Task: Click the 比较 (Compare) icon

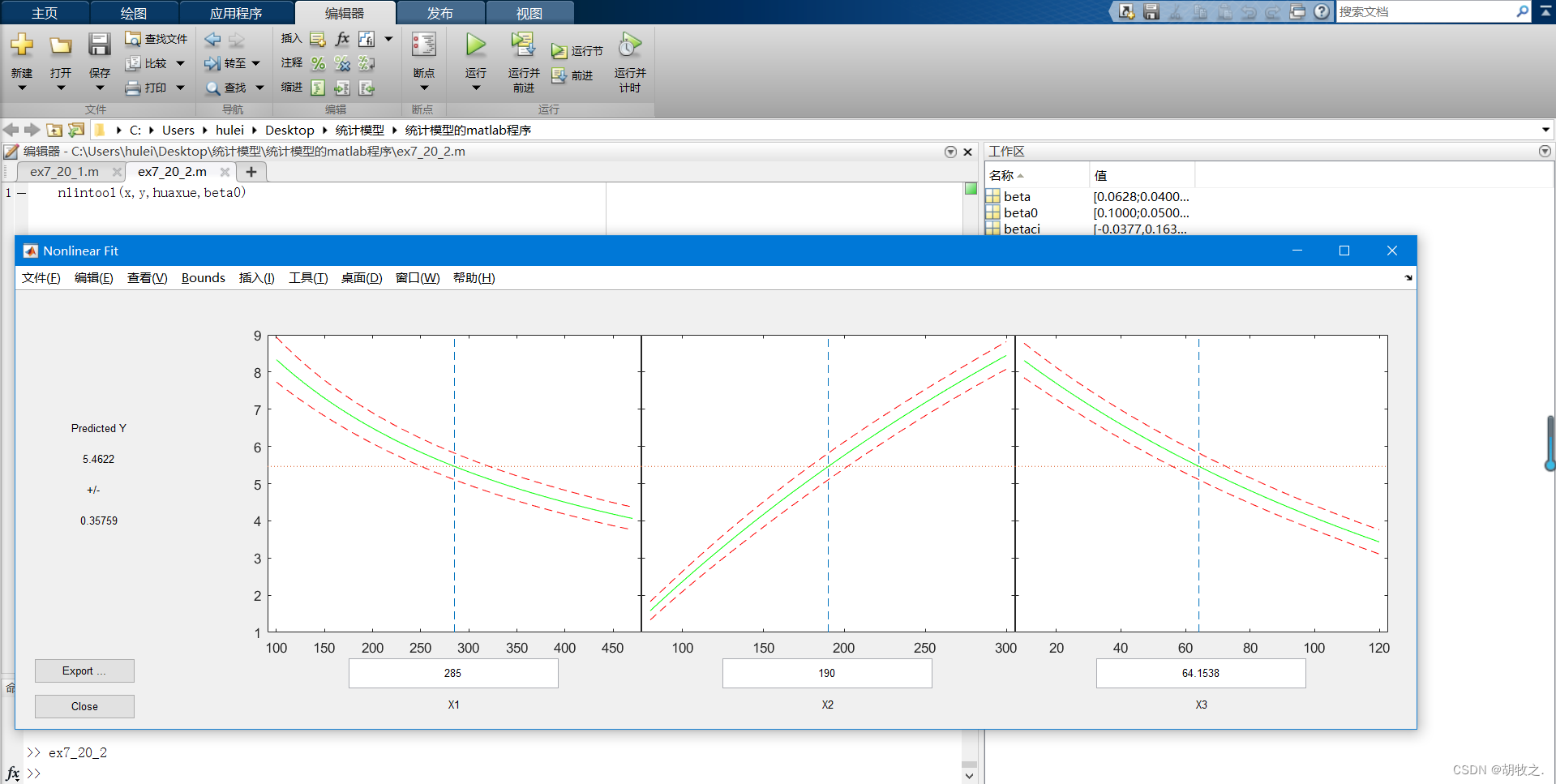Action: pyautogui.click(x=133, y=62)
